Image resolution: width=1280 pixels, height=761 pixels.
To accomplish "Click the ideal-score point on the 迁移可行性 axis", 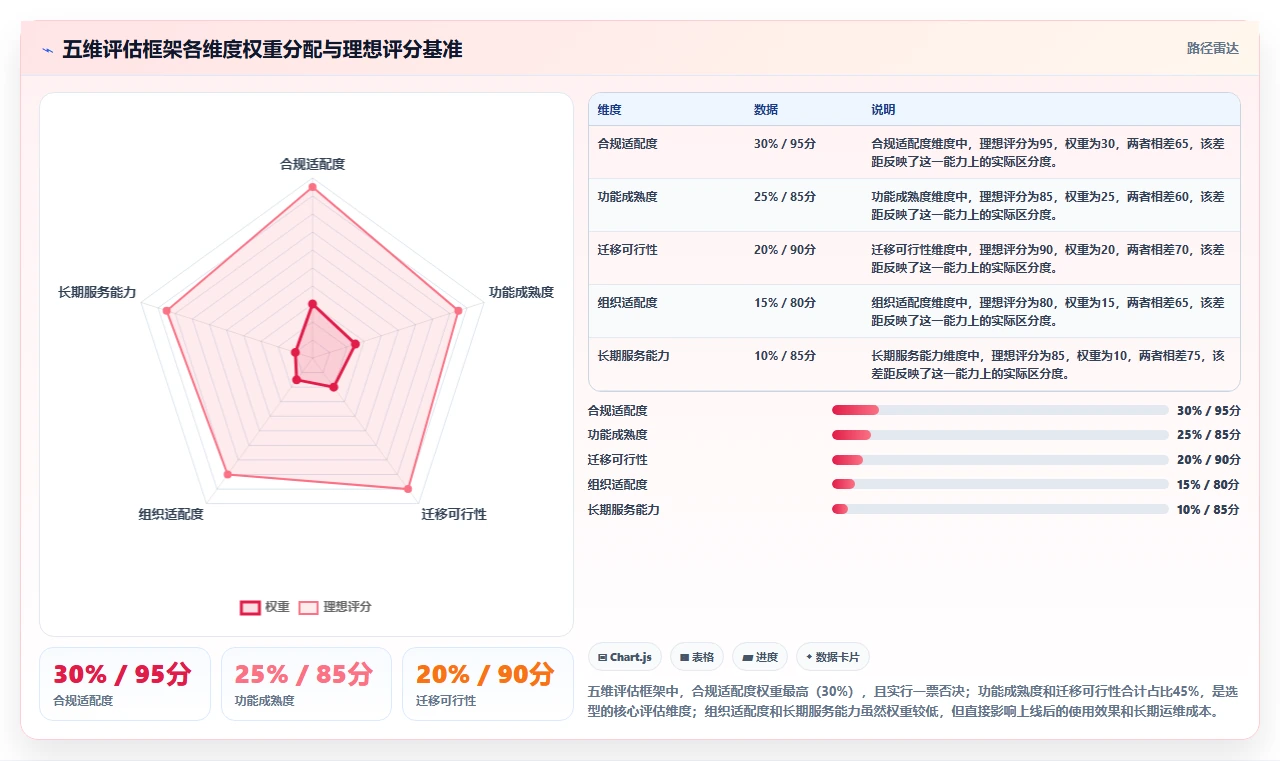I will click(x=407, y=489).
